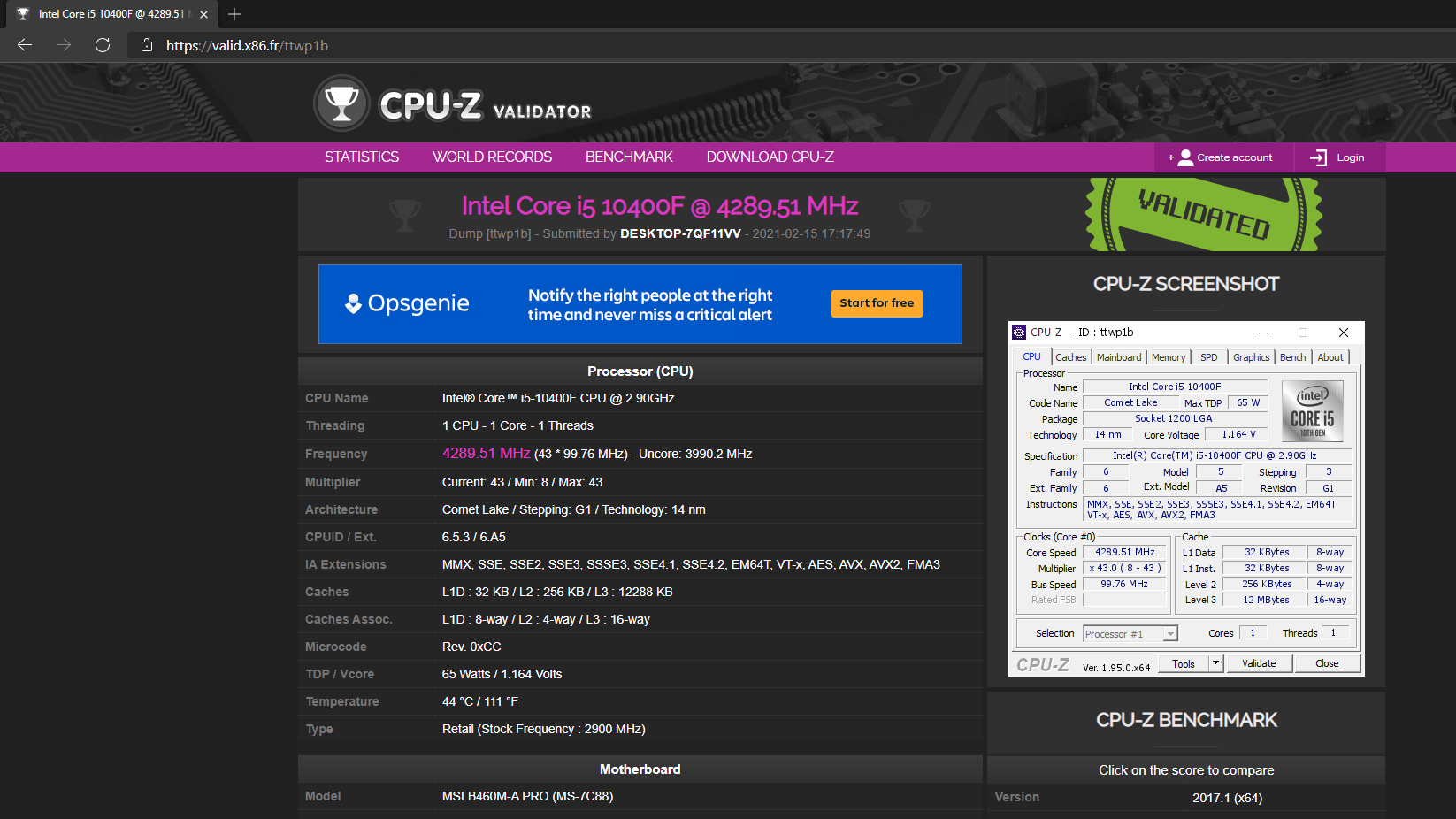Click the Close button in CPU-Z window
Viewport: 1456px width, 819px height.
pos(1327,663)
